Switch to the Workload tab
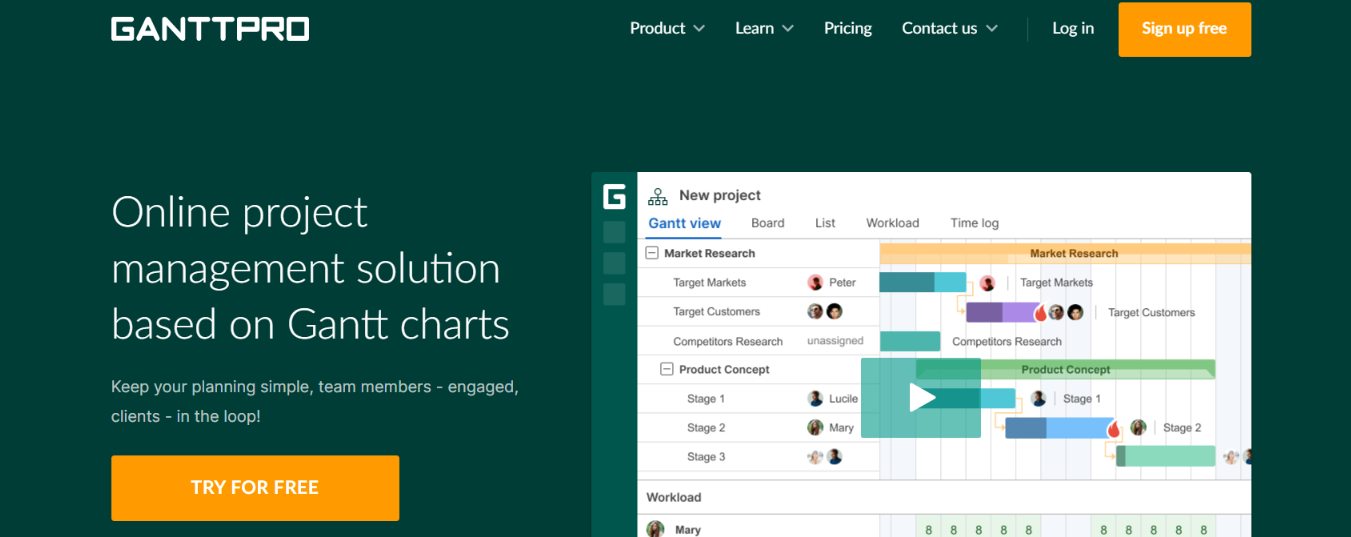1351x537 pixels. pyautogui.click(x=893, y=223)
